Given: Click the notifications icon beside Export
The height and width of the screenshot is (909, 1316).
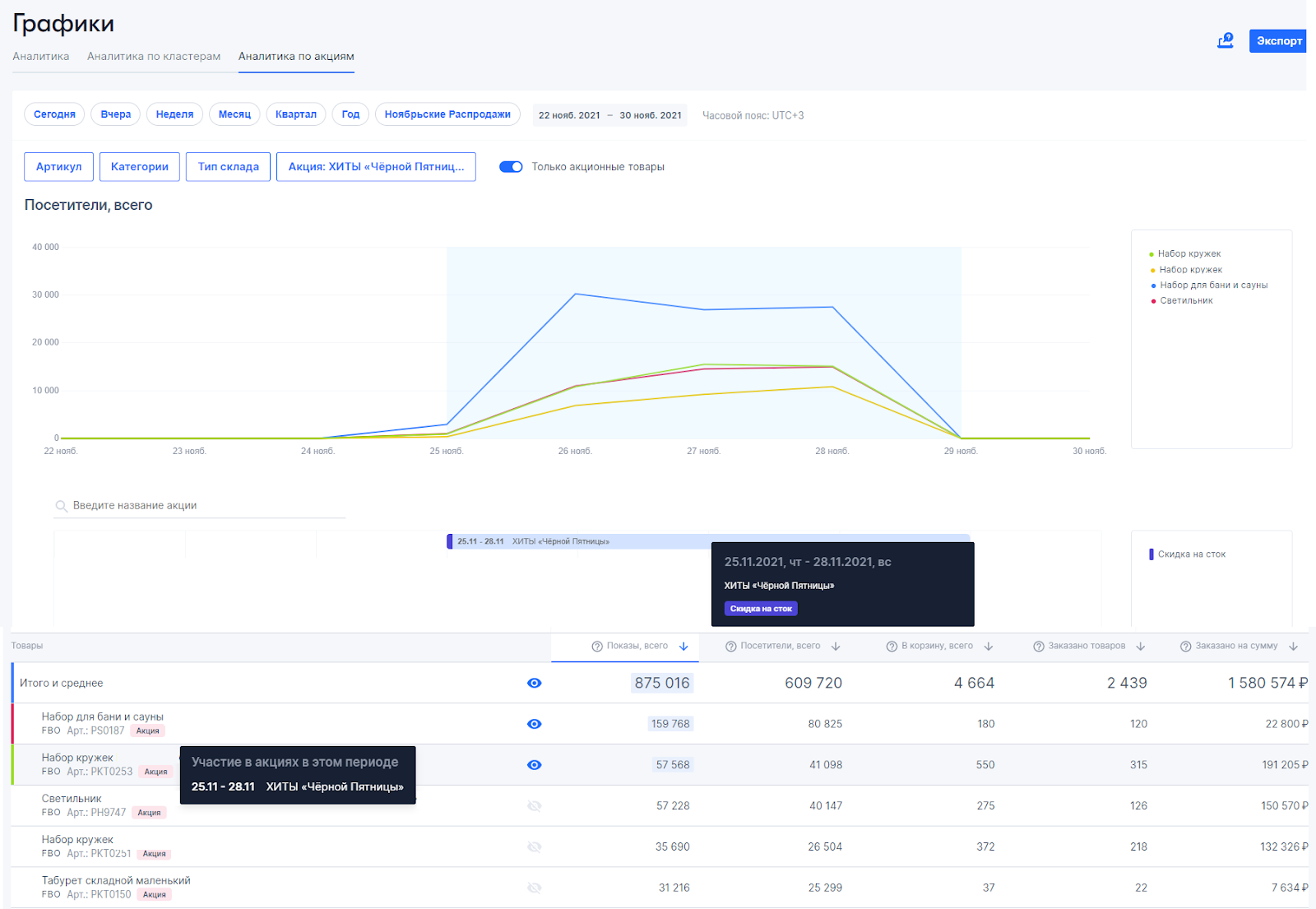Looking at the screenshot, I should pyautogui.click(x=1226, y=40).
